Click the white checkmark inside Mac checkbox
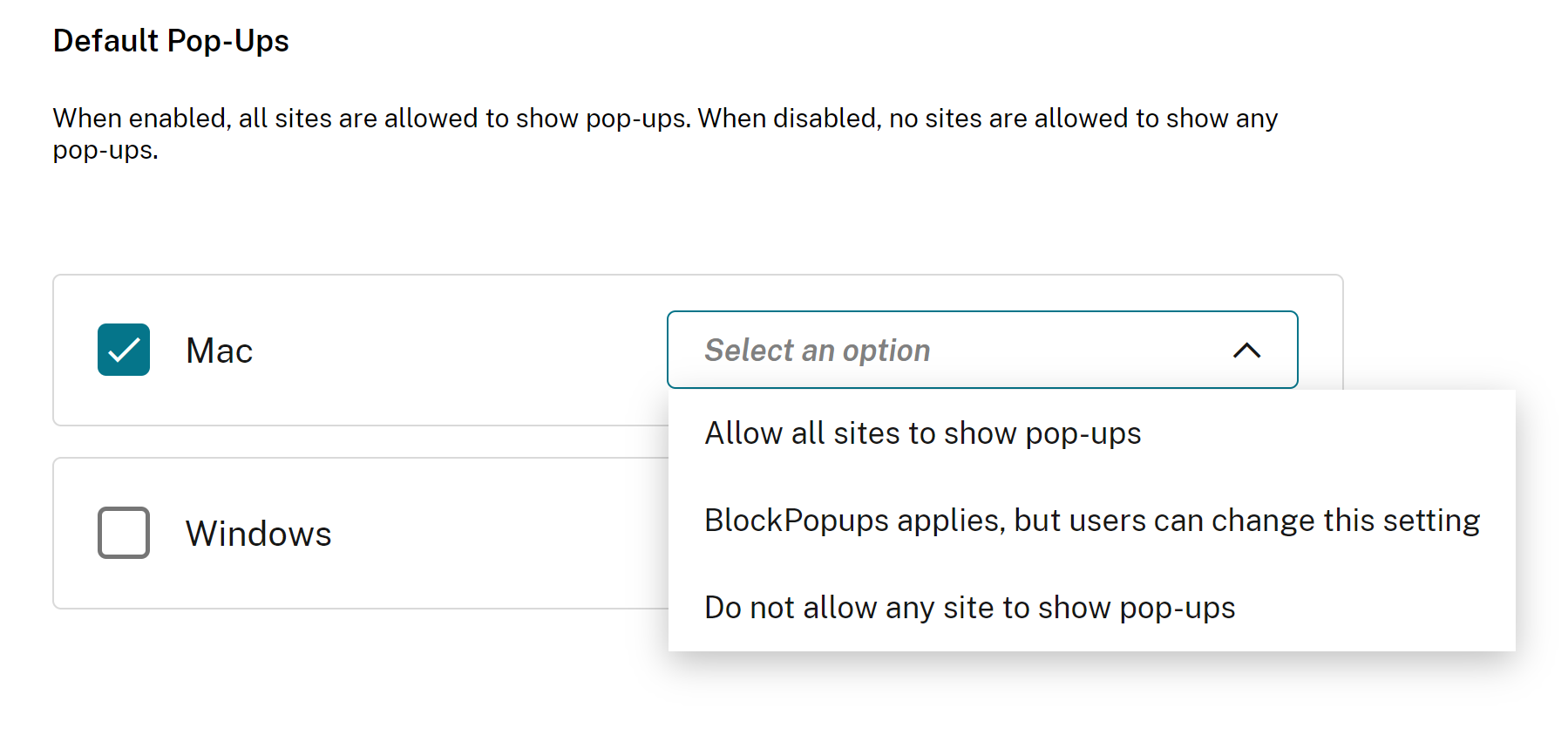 click(x=124, y=351)
